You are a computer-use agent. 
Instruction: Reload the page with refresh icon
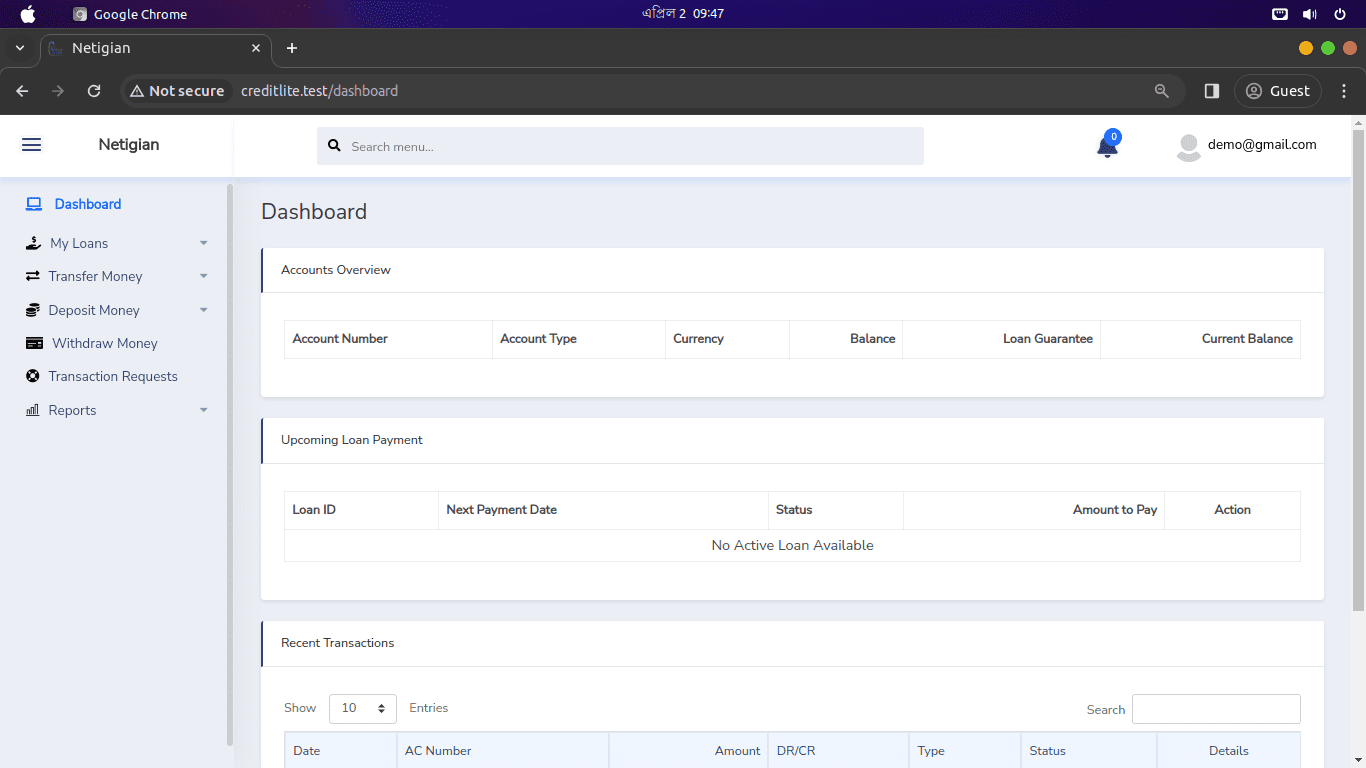click(94, 91)
